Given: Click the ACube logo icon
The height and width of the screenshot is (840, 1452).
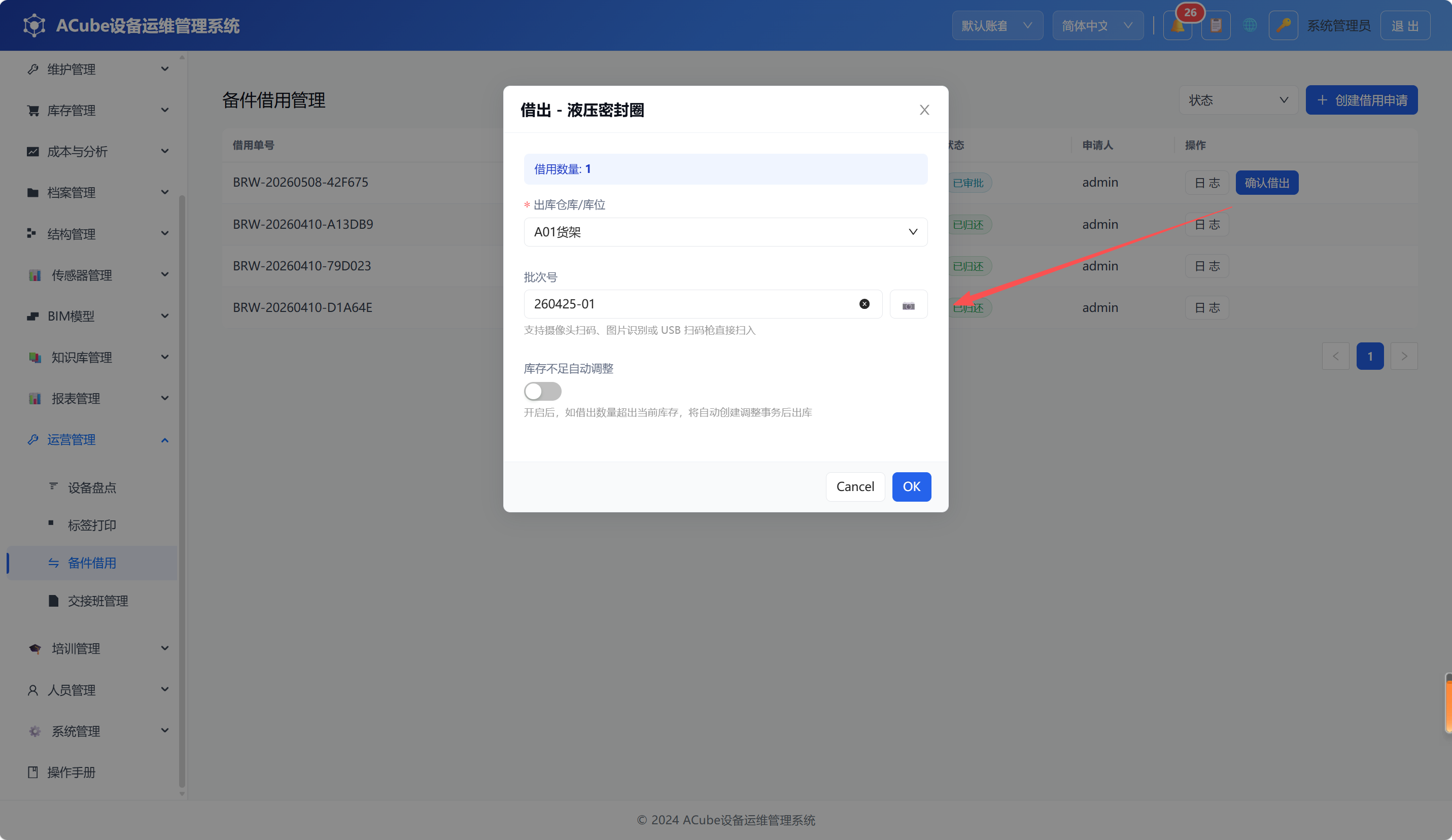Looking at the screenshot, I should 34,26.
